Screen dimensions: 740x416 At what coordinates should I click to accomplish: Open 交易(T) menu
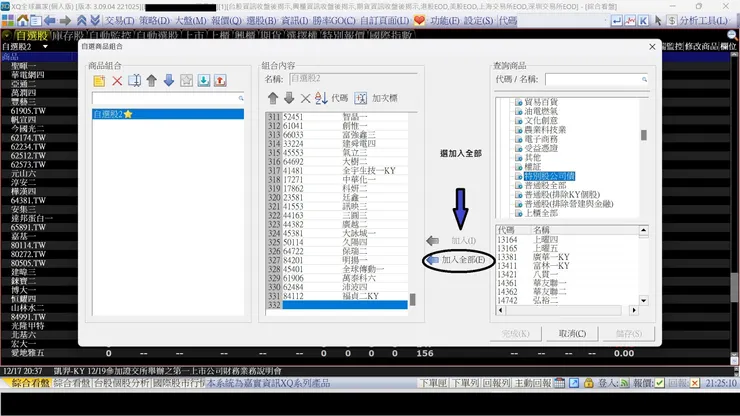[x=120, y=21]
